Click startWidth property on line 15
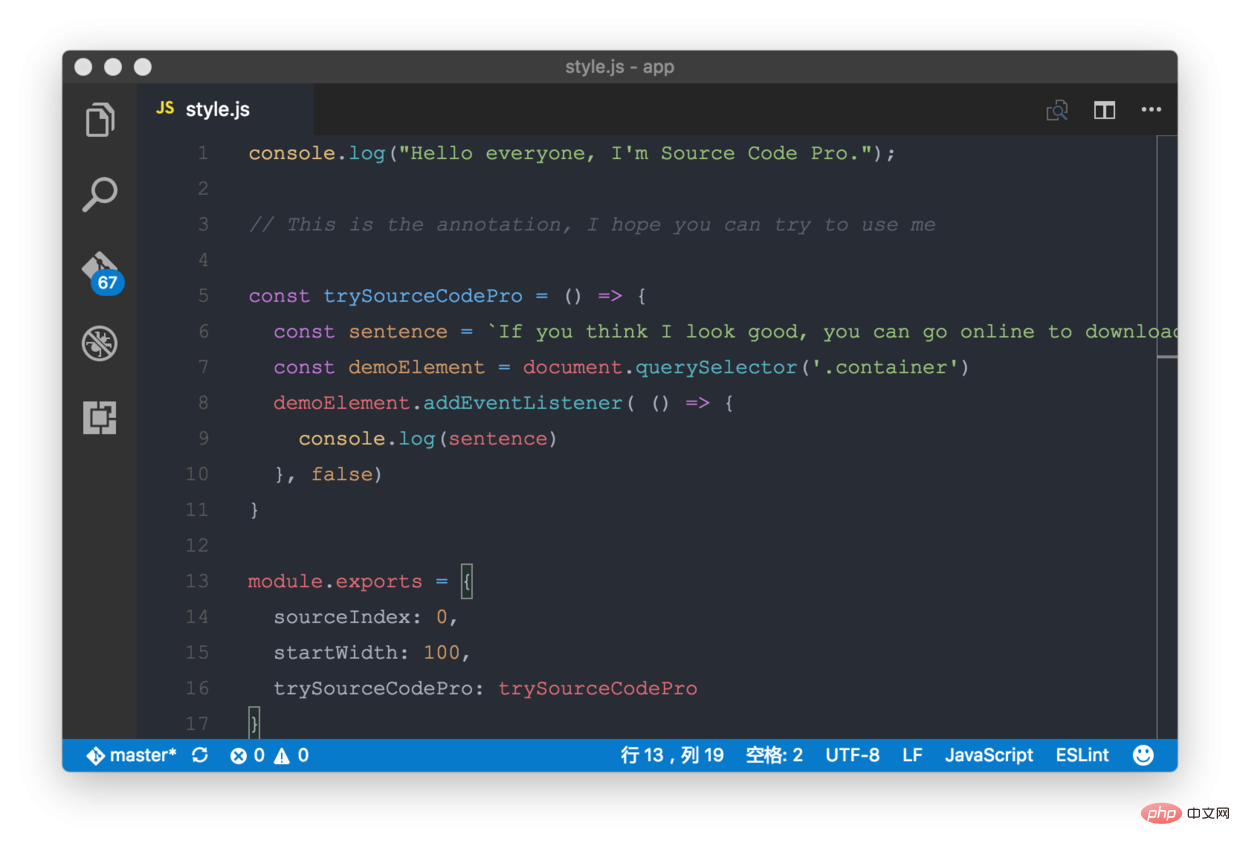 (x=336, y=653)
